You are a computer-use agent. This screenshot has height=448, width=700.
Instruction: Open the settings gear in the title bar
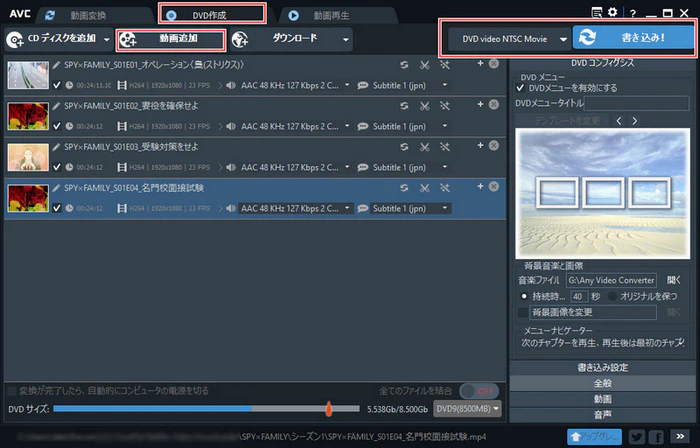612,12
